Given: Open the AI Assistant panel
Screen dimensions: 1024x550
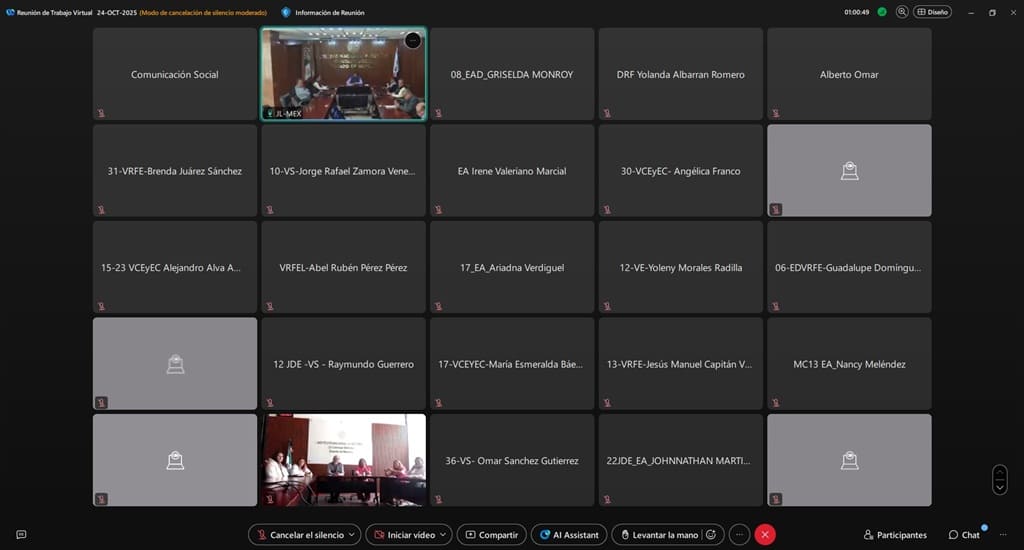Looking at the screenshot, I should tap(568, 535).
